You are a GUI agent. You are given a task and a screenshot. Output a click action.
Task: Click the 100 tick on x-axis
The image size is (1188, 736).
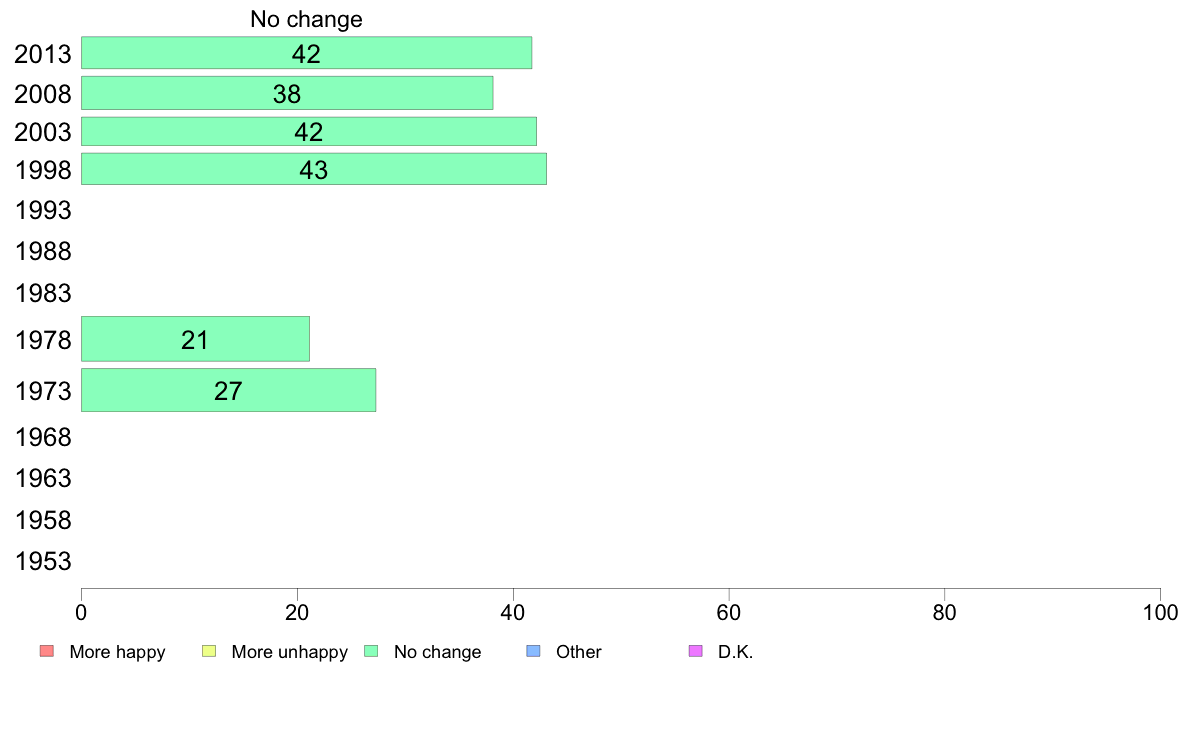pyautogui.click(x=1160, y=612)
